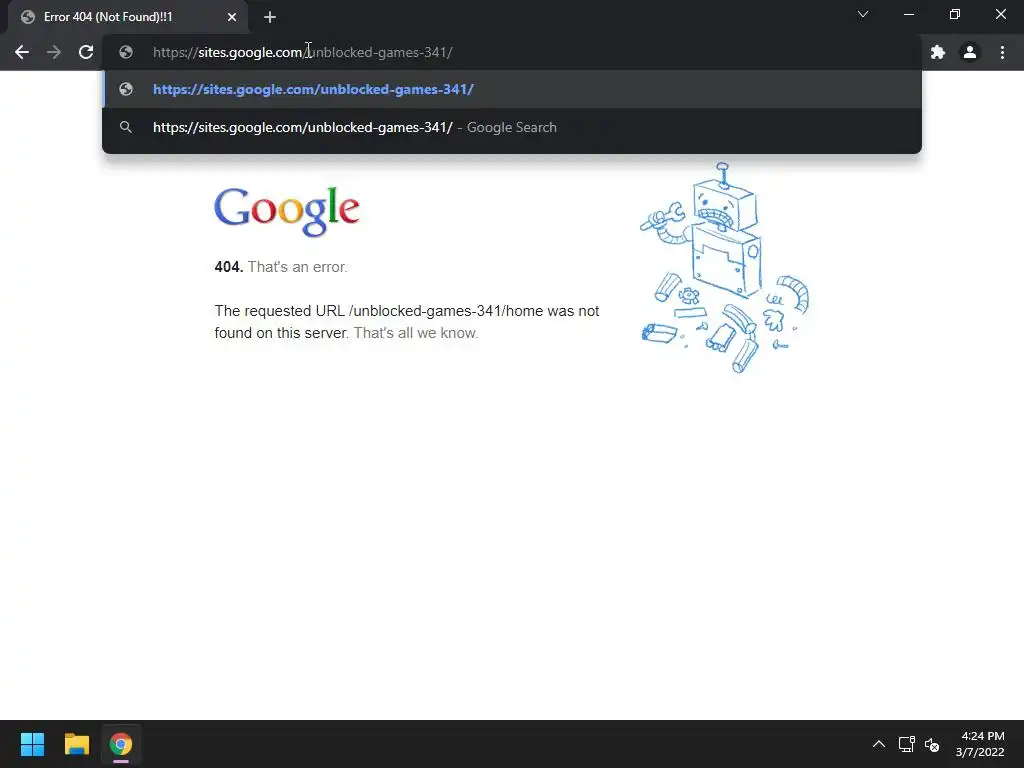Click the globe icon in address bar
Image resolution: width=1024 pixels, height=768 pixels.
(126, 52)
